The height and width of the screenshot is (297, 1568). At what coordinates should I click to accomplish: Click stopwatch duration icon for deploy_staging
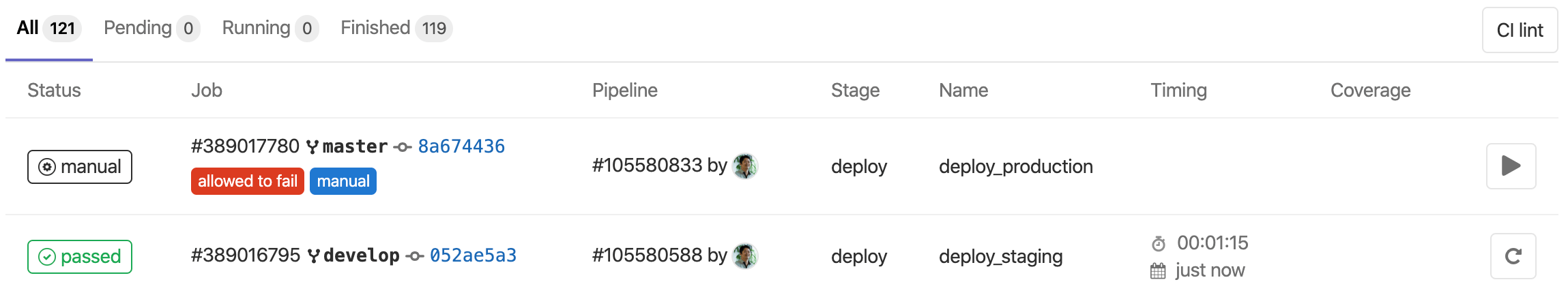click(x=1159, y=243)
